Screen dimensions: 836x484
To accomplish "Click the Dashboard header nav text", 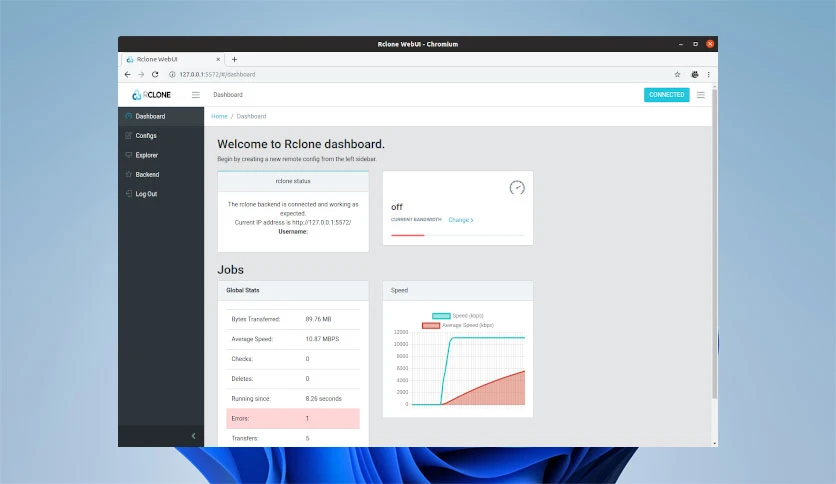I will click(x=228, y=95).
